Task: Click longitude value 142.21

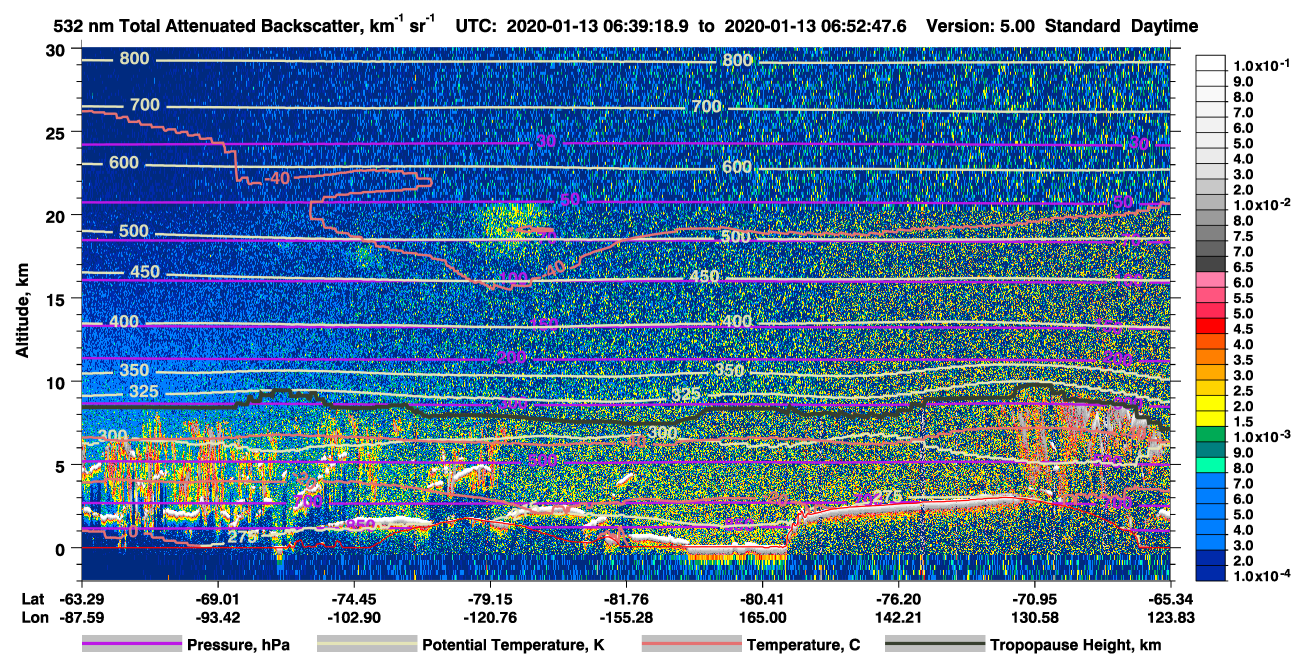Action: point(898,617)
